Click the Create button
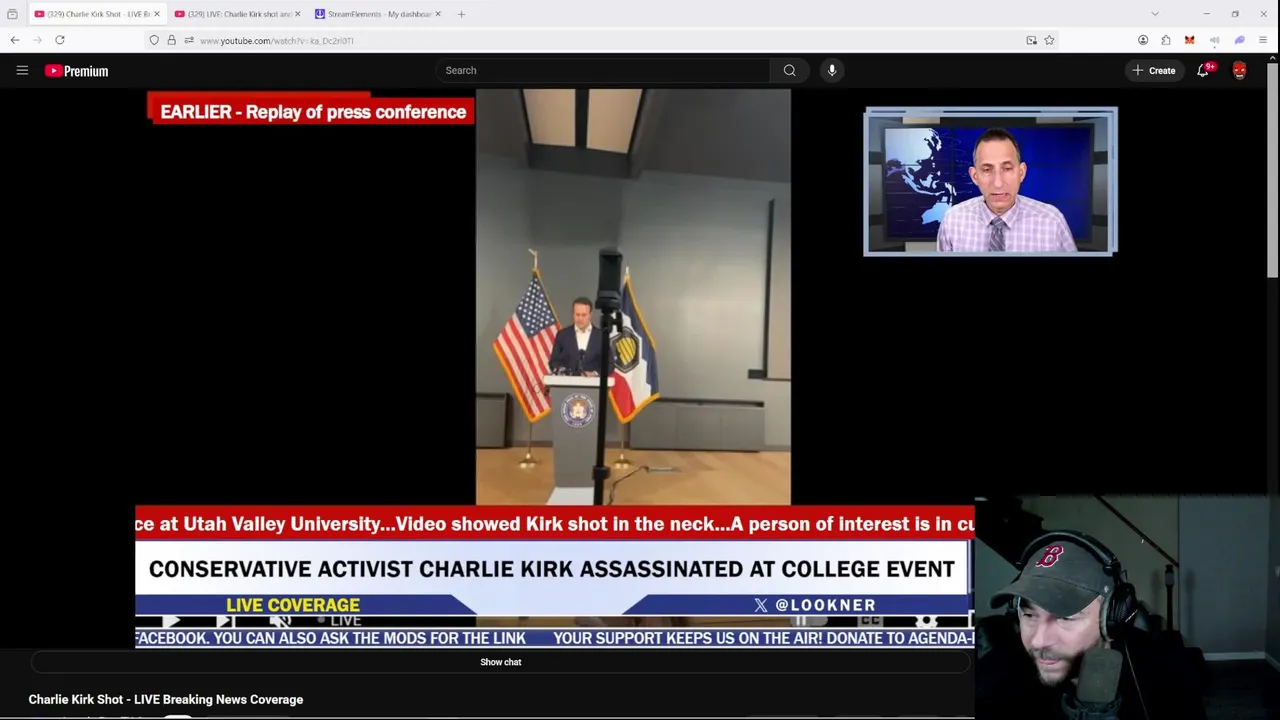 1153,70
